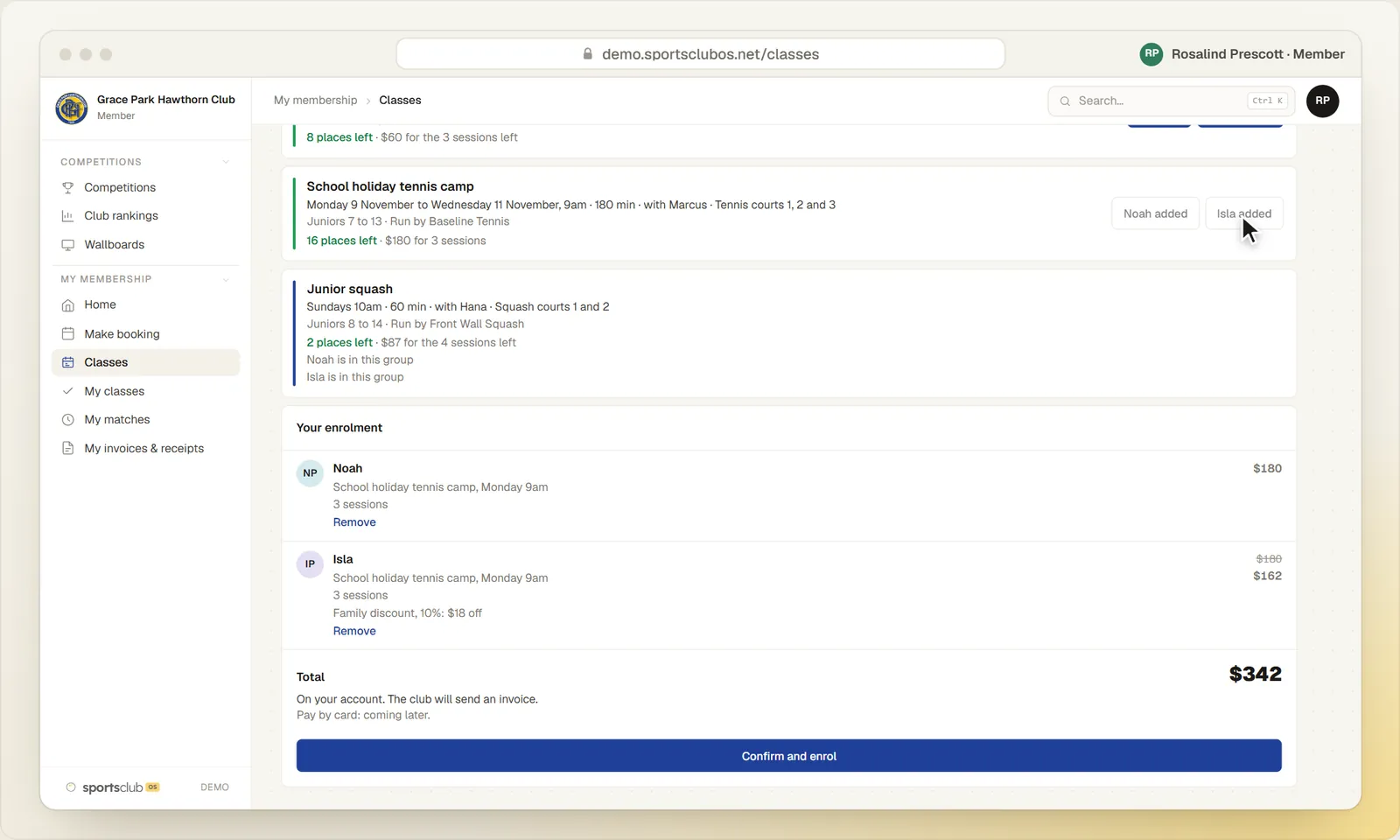The image size is (1400, 840).
Task: Click the search magnifier icon
Action: point(1065,101)
